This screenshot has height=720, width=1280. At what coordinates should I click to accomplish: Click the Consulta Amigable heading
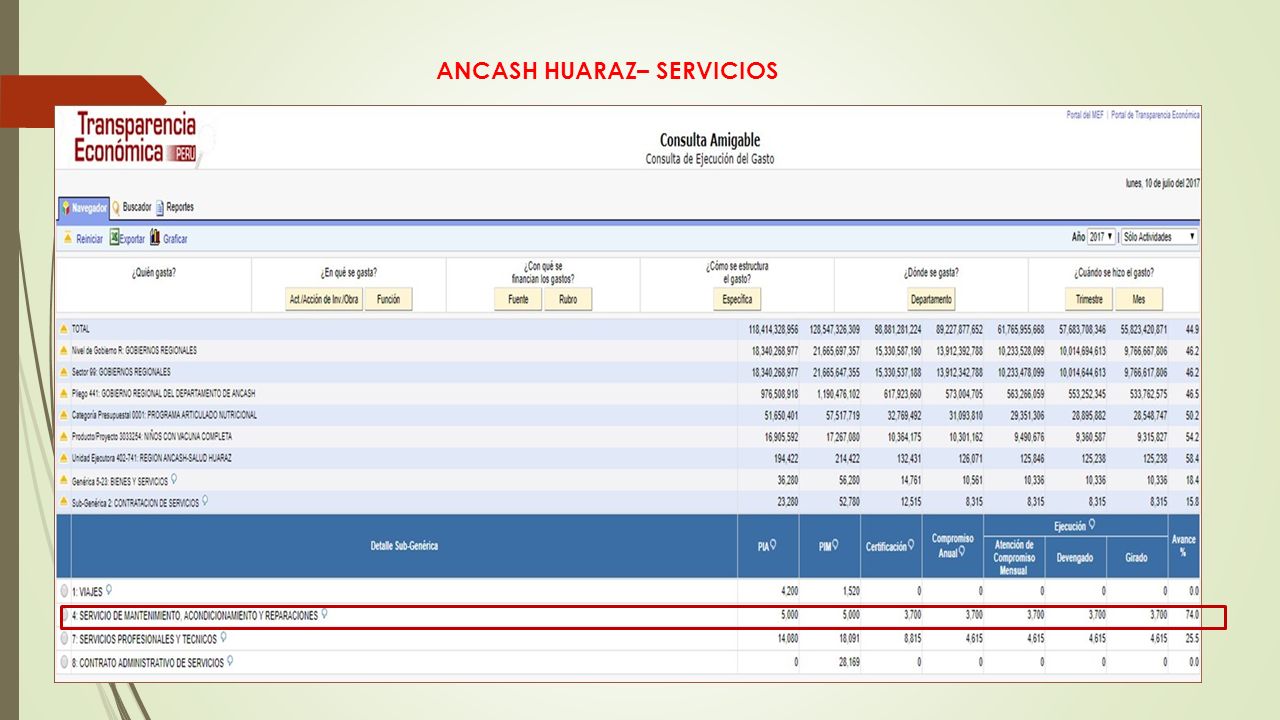pyautogui.click(x=710, y=141)
